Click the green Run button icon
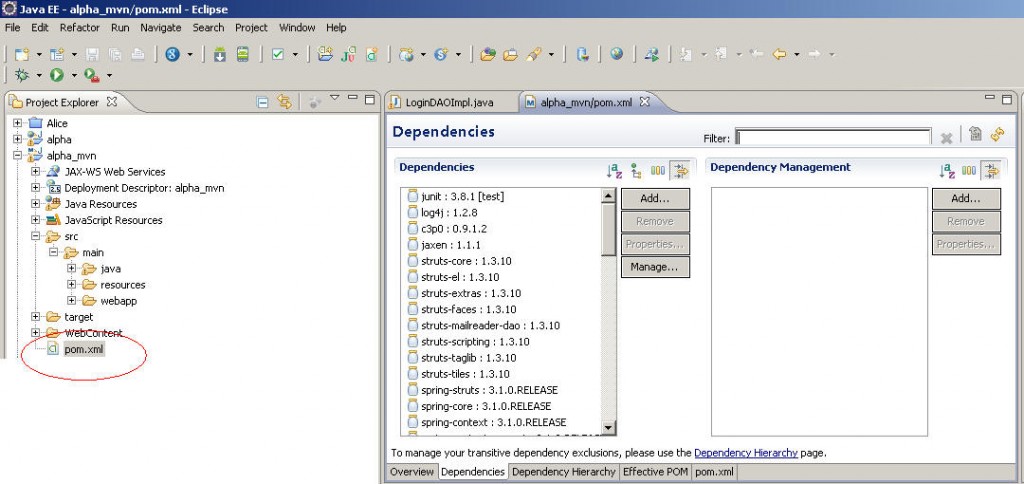This screenshot has height=484, width=1024. pyautogui.click(x=57, y=75)
